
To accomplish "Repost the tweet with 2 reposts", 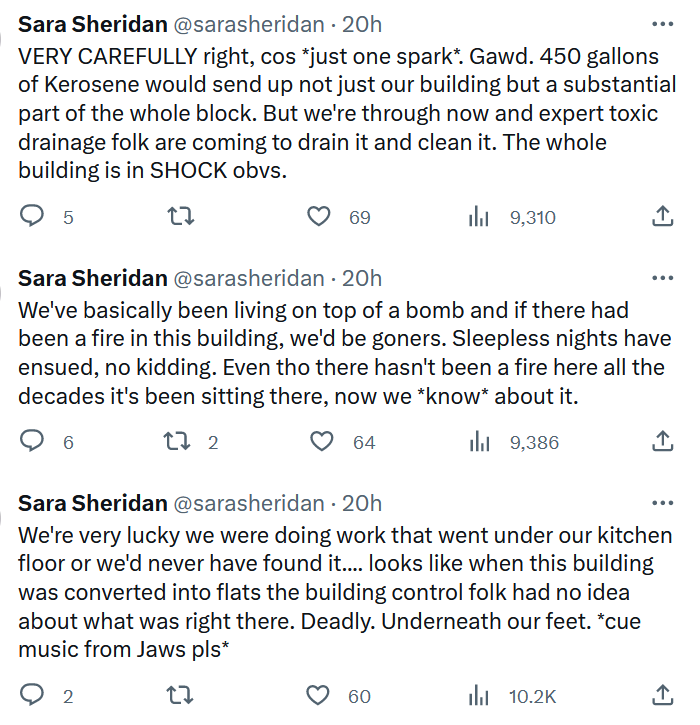I will [179, 441].
